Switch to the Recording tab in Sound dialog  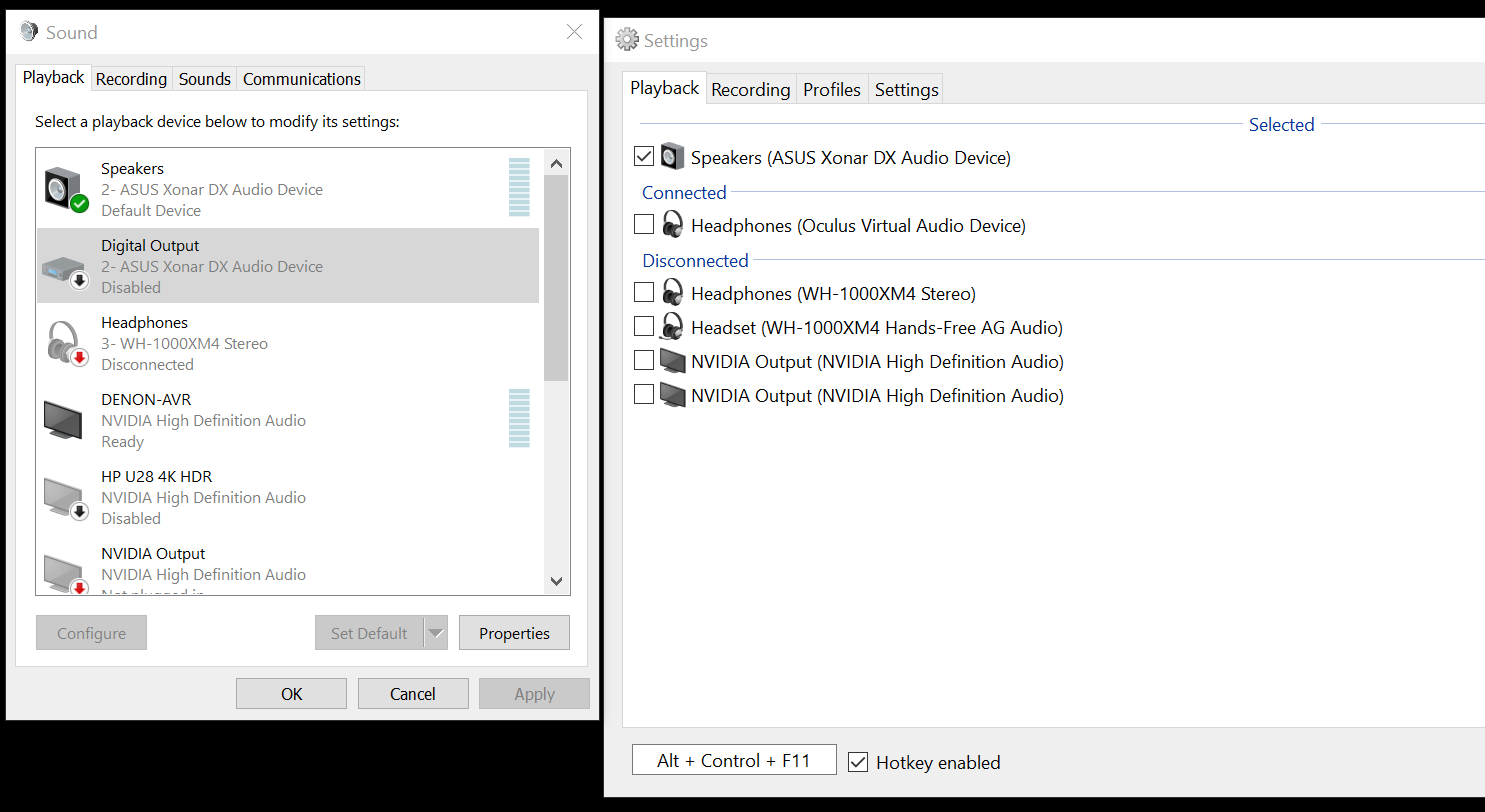click(x=131, y=78)
